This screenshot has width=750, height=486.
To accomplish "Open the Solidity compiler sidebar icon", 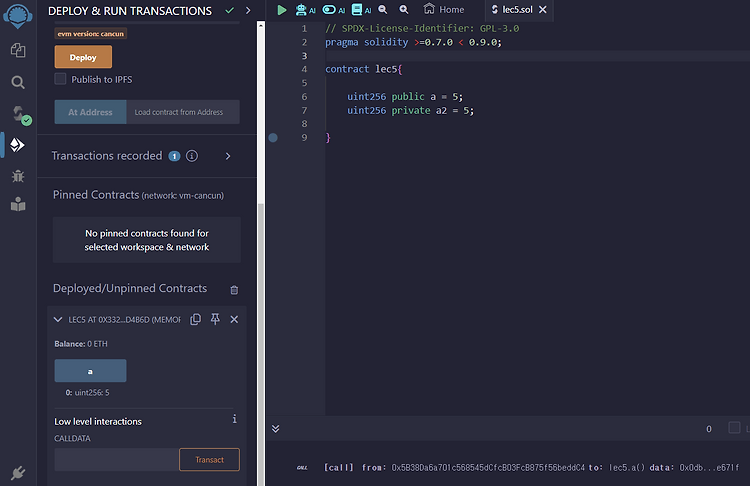I will tap(20, 115).
